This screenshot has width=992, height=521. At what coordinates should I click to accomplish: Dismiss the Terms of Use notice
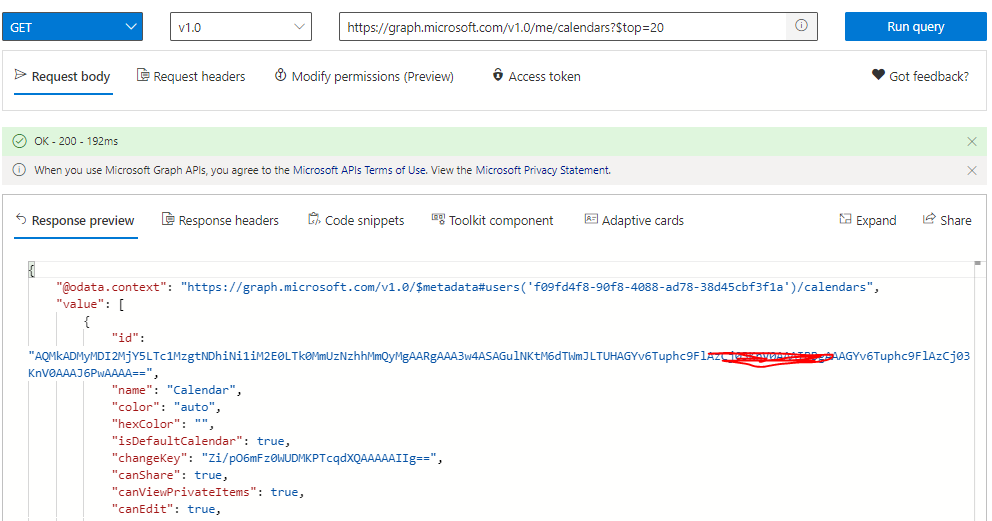tap(972, 171)
